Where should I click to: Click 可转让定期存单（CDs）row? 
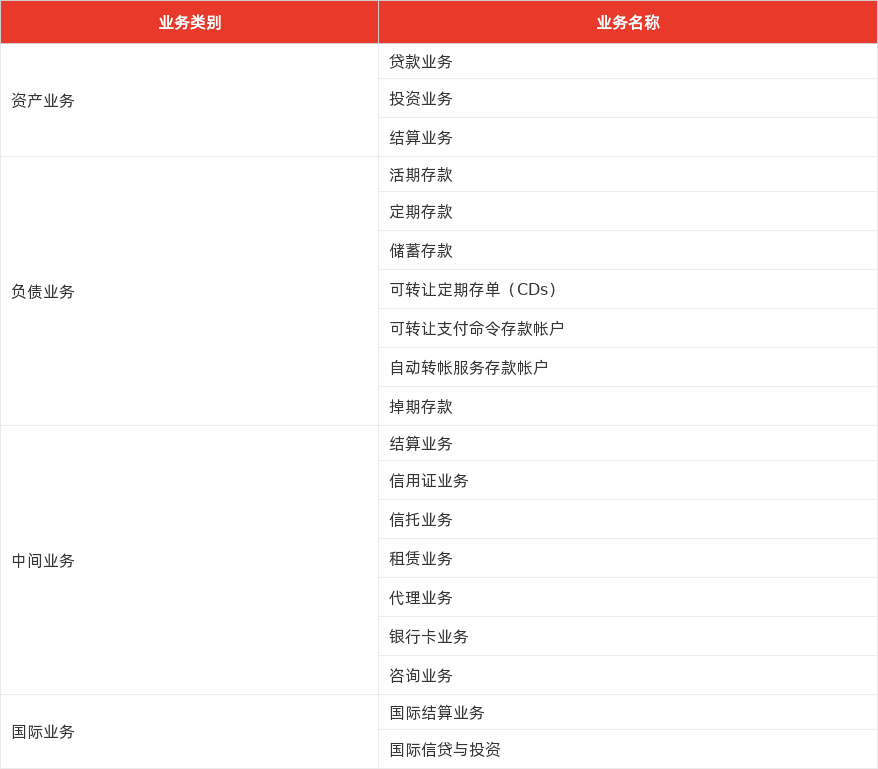click(x=628, y=290)
